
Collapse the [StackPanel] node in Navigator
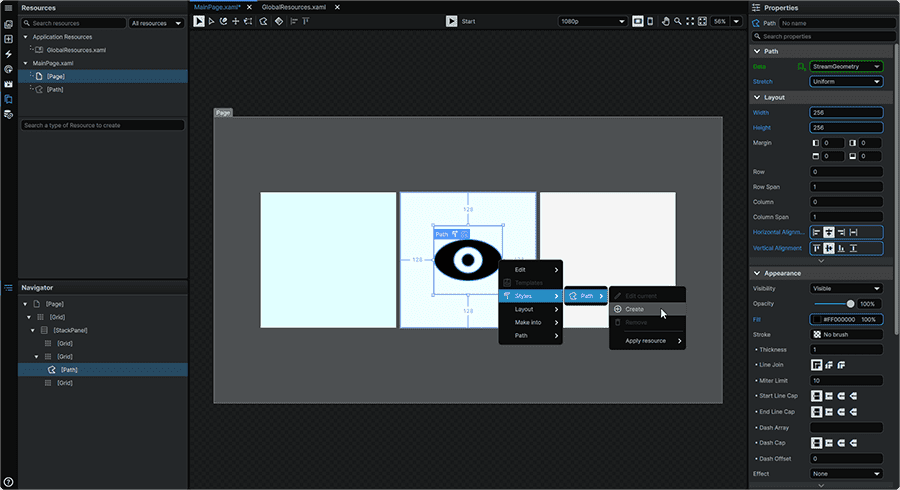33,330
